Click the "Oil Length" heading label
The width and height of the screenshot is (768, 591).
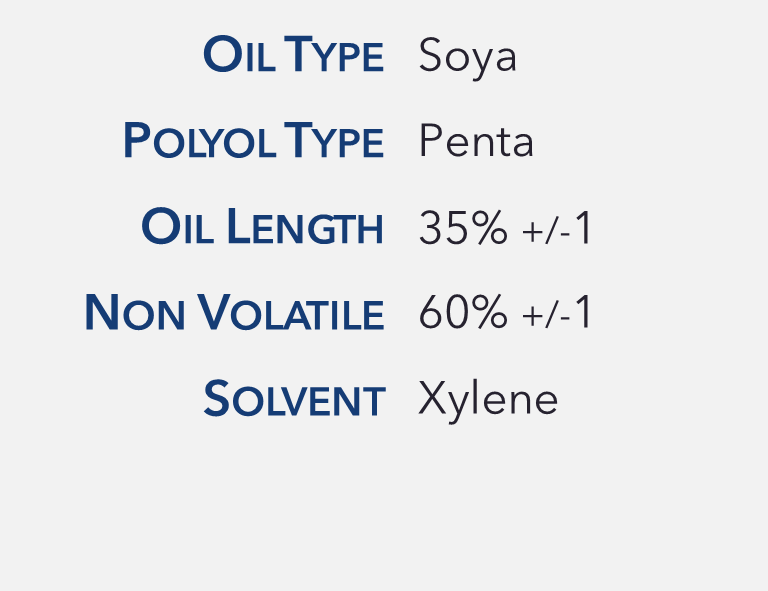click(263, 228)
